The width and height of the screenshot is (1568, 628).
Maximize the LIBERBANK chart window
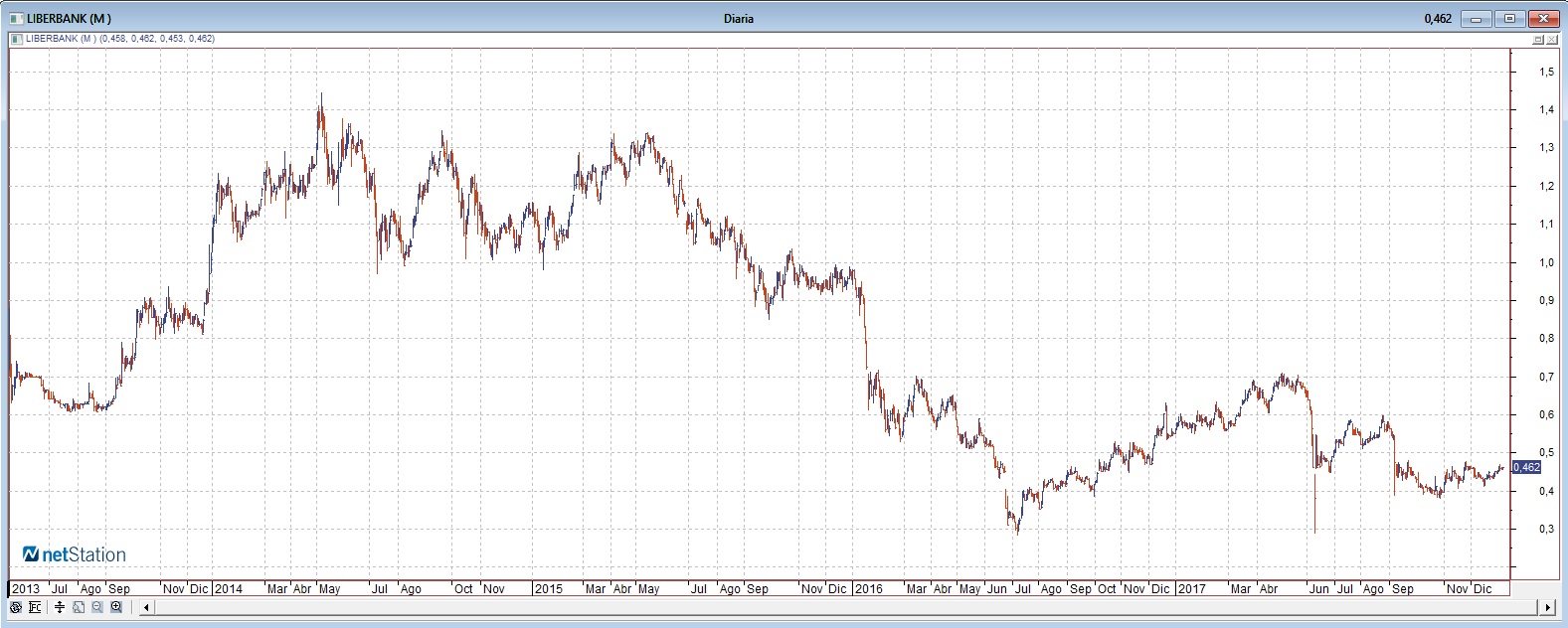(x=1509, y=18)
